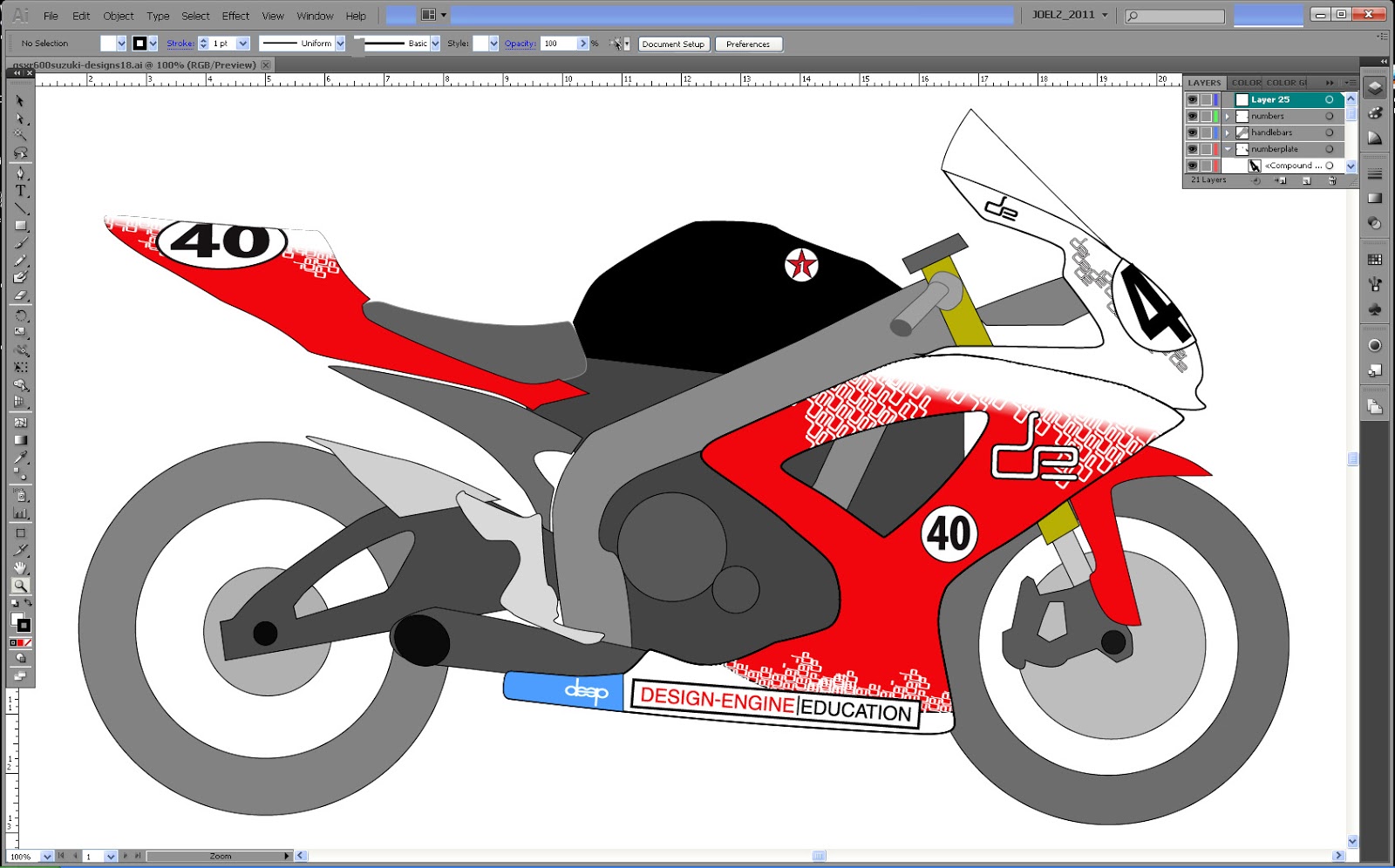Open the Uniform width profile dropdown
Viewport: 1395px width, 868px height.
pos(340,44)
